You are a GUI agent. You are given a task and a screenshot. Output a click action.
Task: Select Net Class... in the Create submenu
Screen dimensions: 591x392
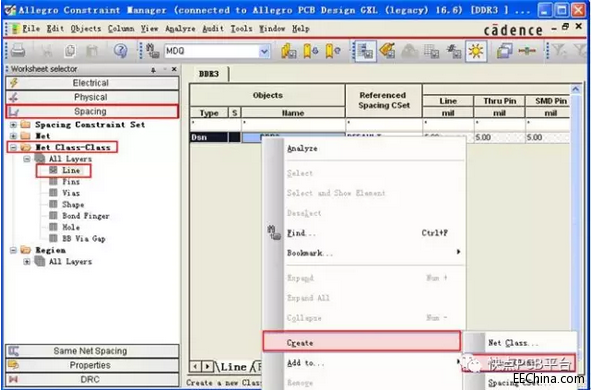(x=513, y=343)
